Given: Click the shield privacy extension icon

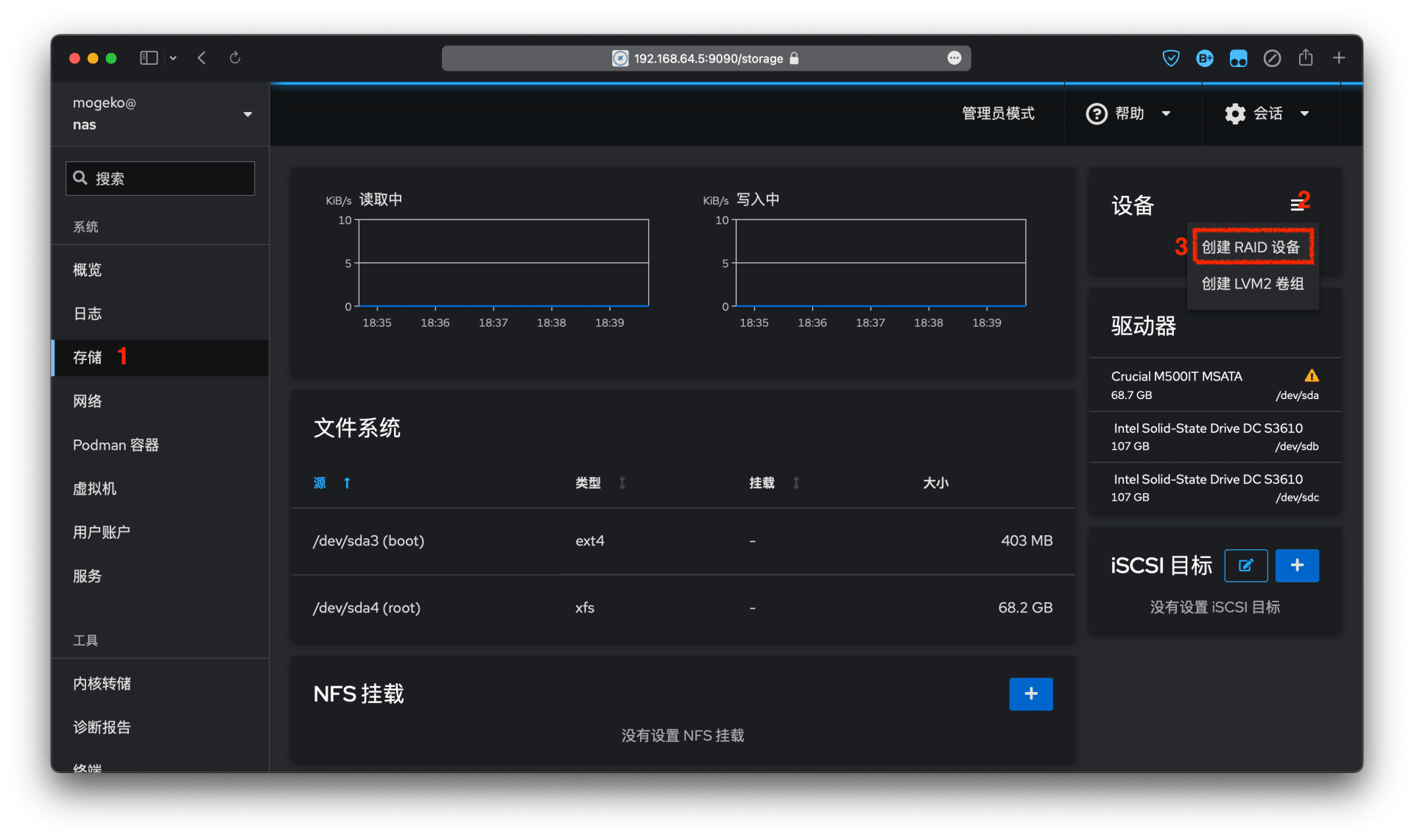Looking at the screenshot, I should pos(1170,58).
